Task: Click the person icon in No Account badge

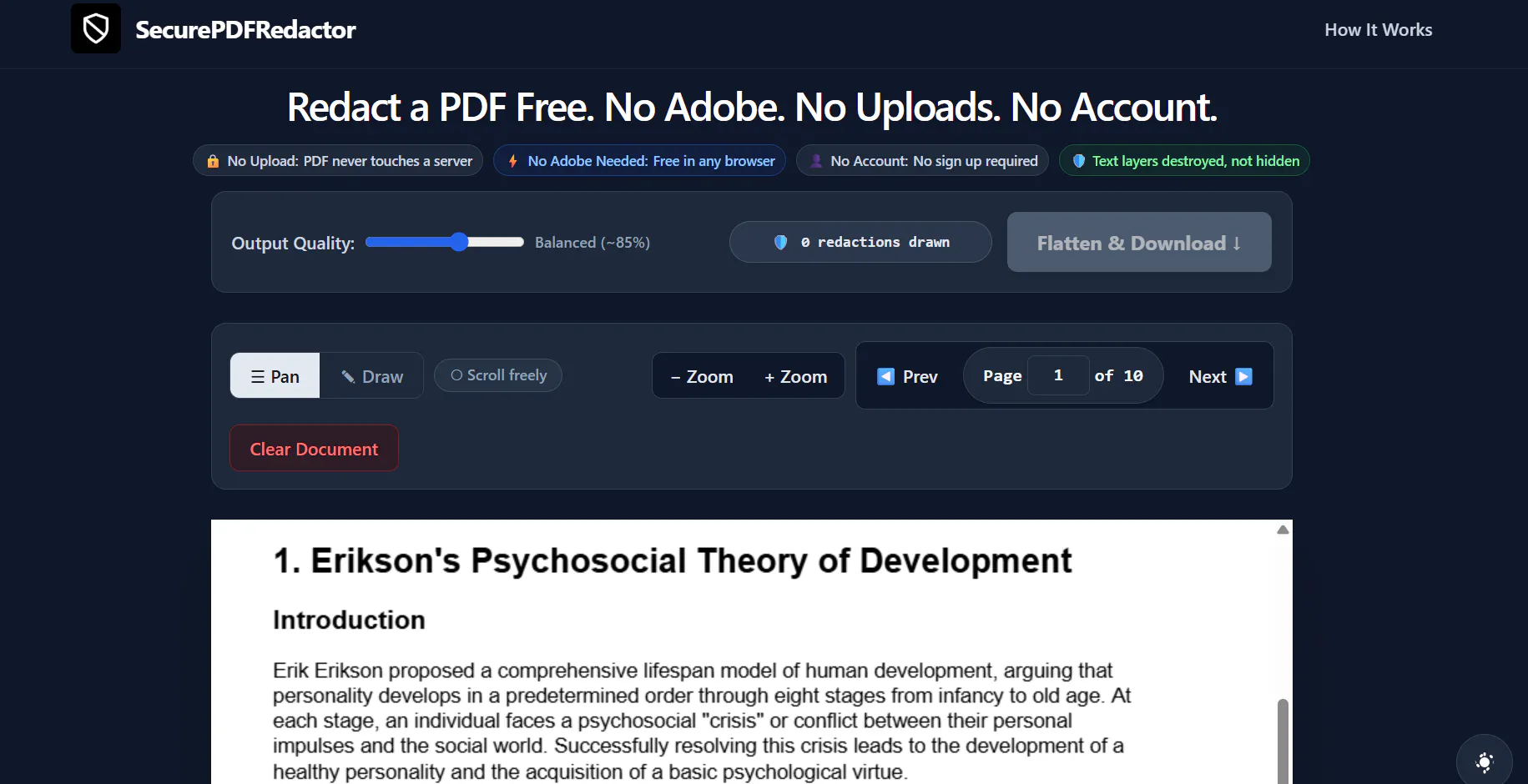Action: click(x=816, y=161)
